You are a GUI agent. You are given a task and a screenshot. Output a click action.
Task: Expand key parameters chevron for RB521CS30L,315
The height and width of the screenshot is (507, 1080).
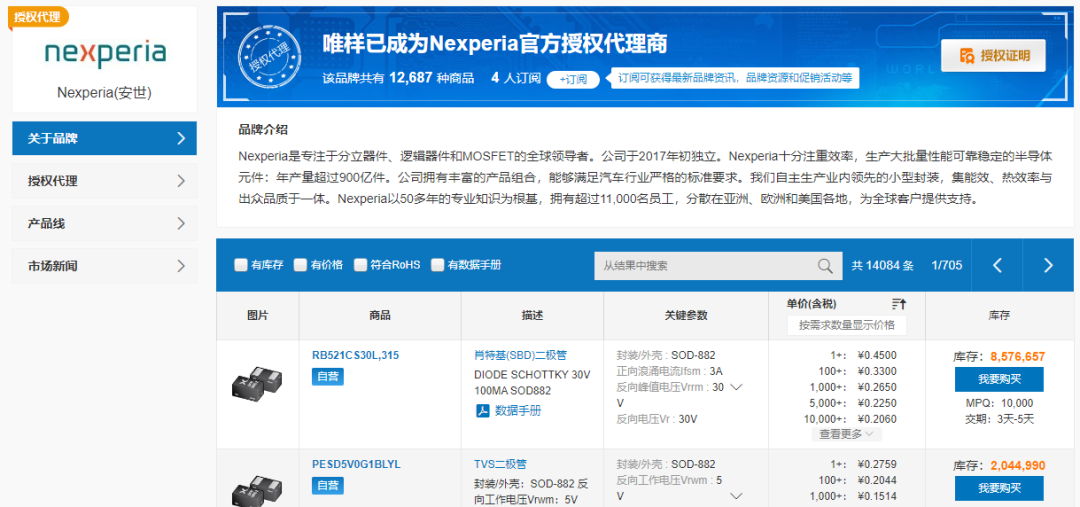pyautogui.click(x=736, y=387)
